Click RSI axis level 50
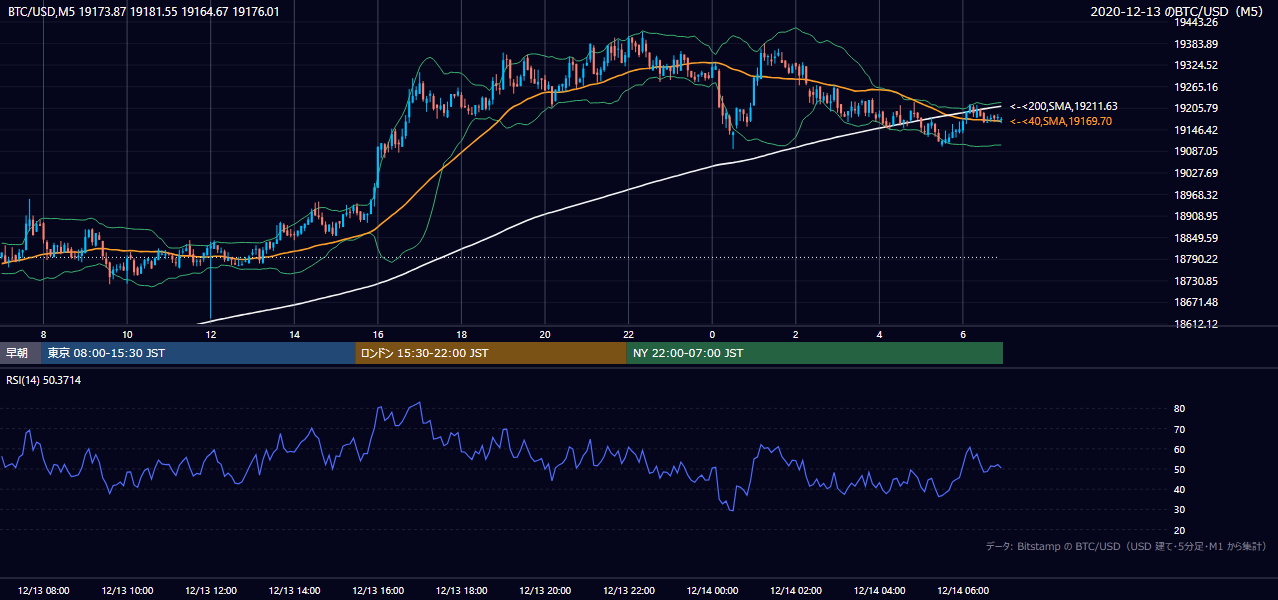The height and width of the screenshot is (600, 1278). point(1180,469)
